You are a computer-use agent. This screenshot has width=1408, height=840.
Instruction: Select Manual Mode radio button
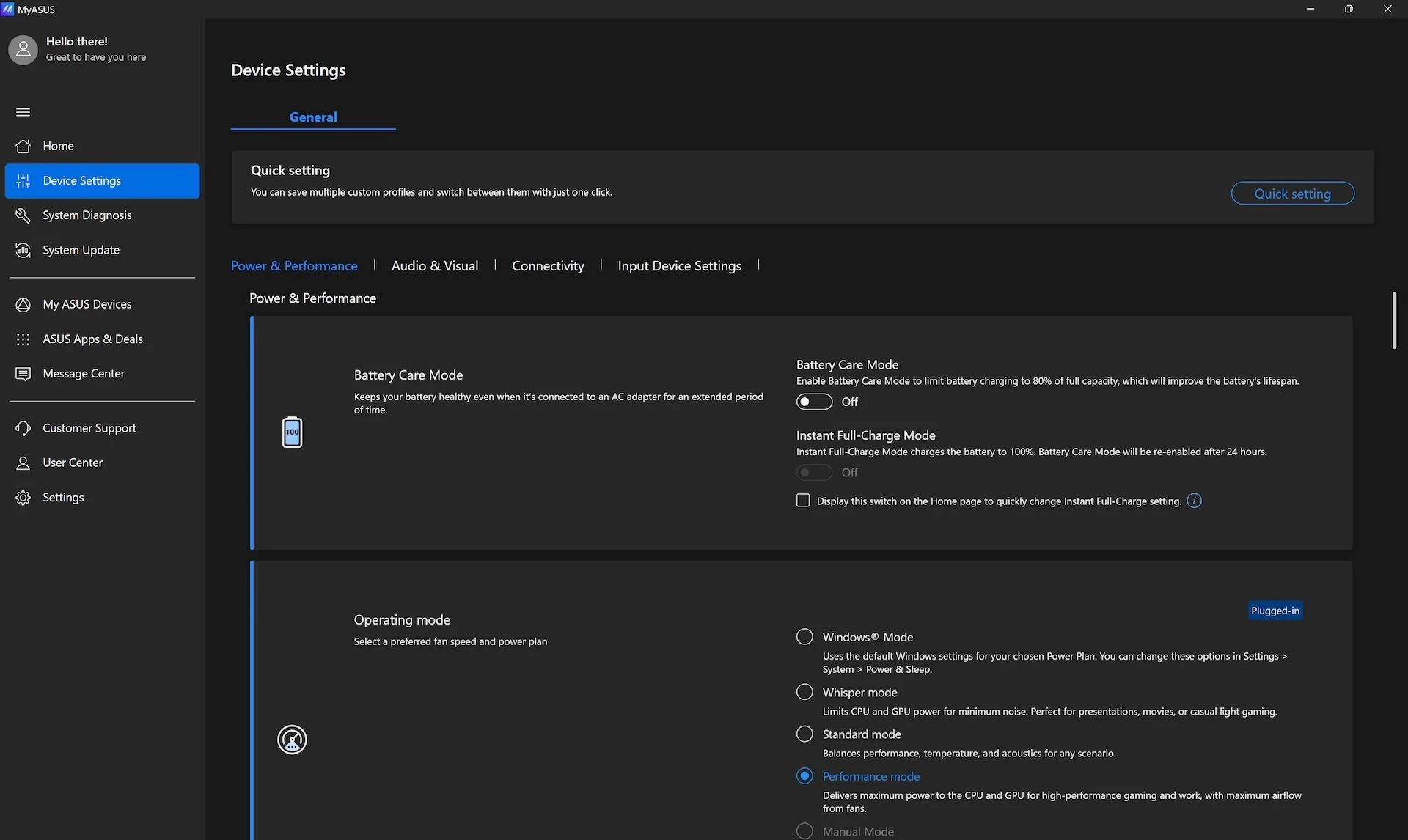[x=804, y=831]
